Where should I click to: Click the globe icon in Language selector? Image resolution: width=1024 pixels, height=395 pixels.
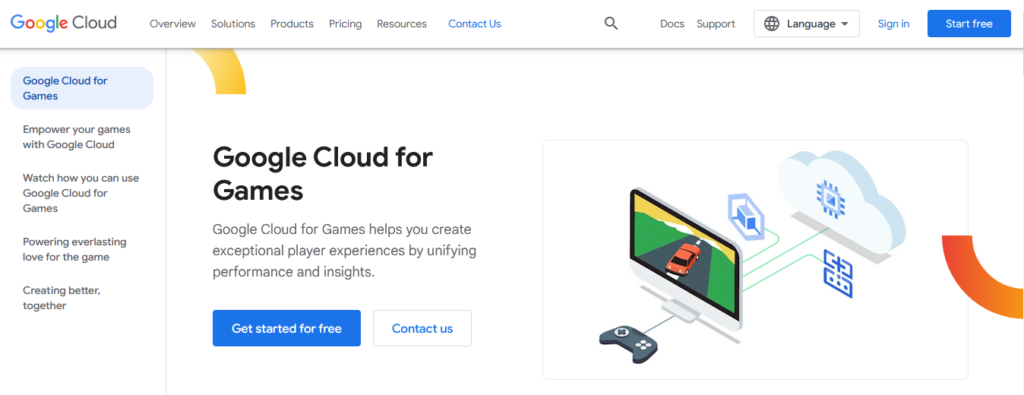pyautogui.click(x=771, y=24)
